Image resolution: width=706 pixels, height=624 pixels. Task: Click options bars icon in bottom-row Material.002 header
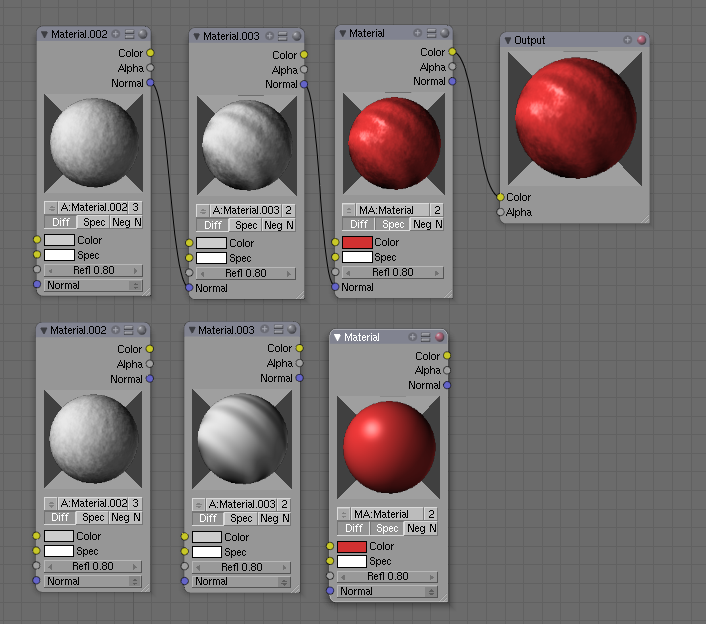pos(129,330)
